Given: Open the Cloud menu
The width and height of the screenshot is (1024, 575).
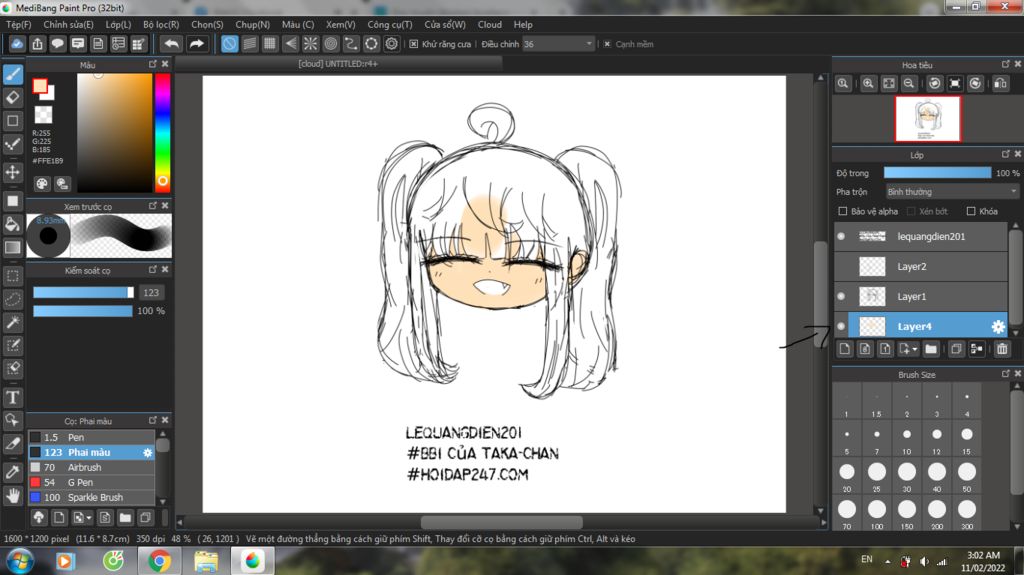Looking at the screenshot, I should coord(490,24).
